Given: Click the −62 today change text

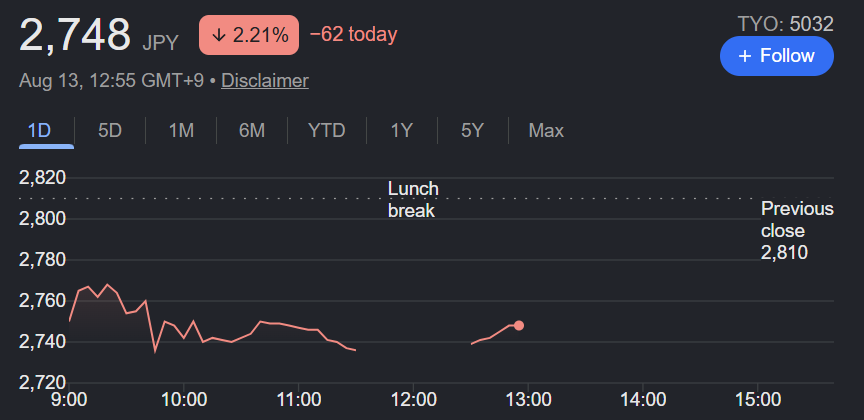Looking at the screenshot, I should (353, 35).
